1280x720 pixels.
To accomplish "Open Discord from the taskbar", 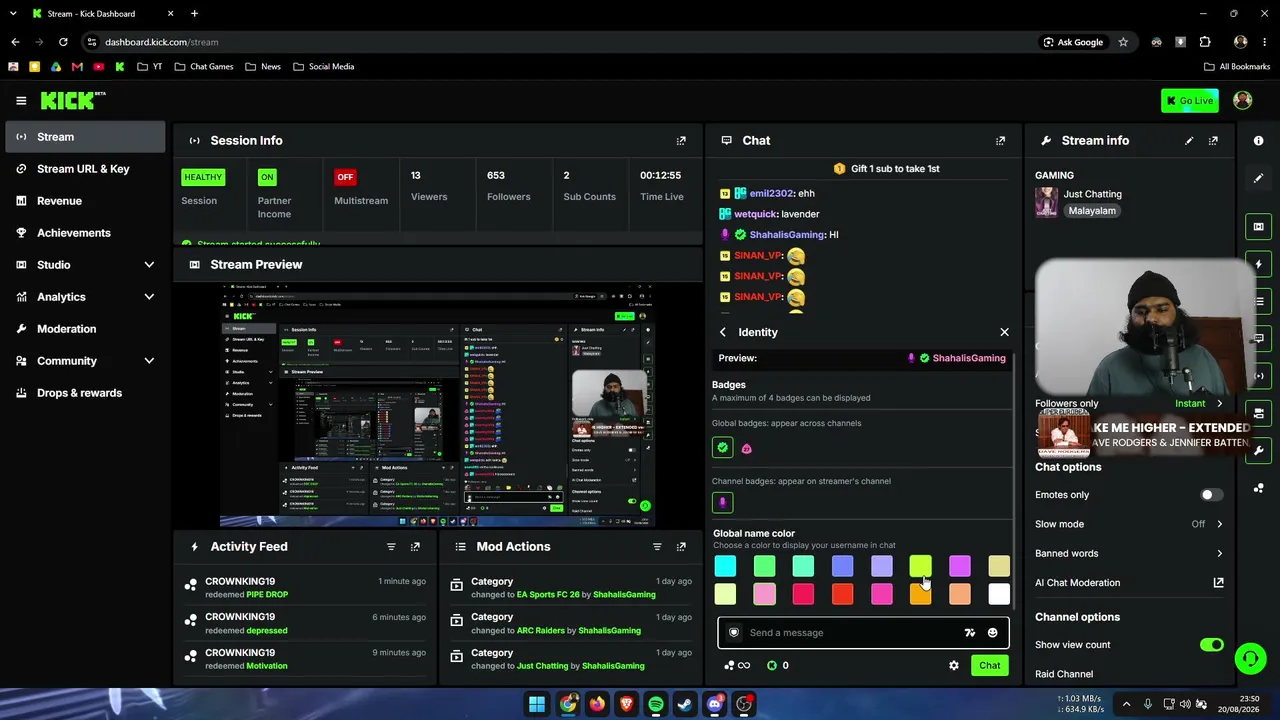I will (714, 704).
